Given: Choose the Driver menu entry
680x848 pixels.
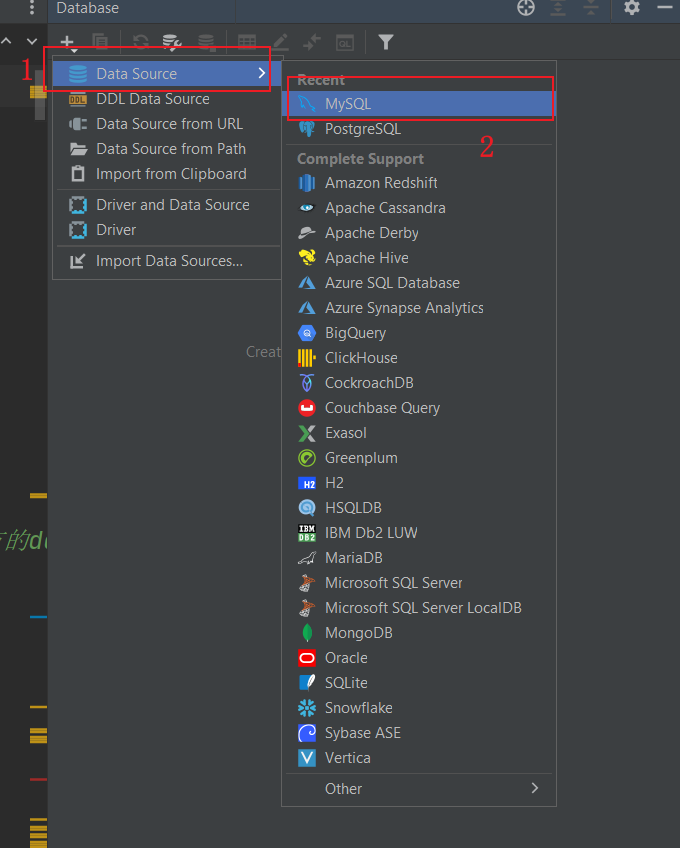Looking at the screenshot, I should (x=168, y=230).
